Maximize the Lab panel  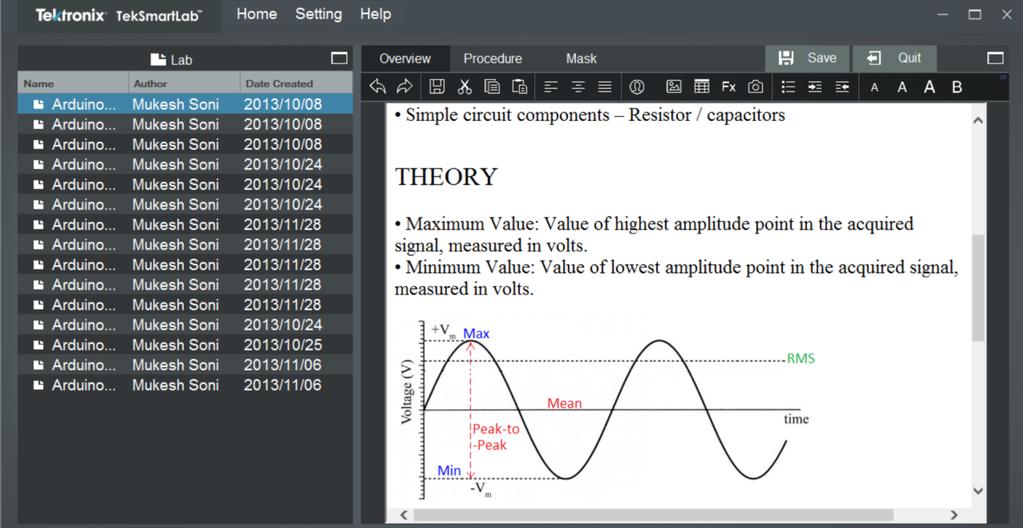pos(339,58)
